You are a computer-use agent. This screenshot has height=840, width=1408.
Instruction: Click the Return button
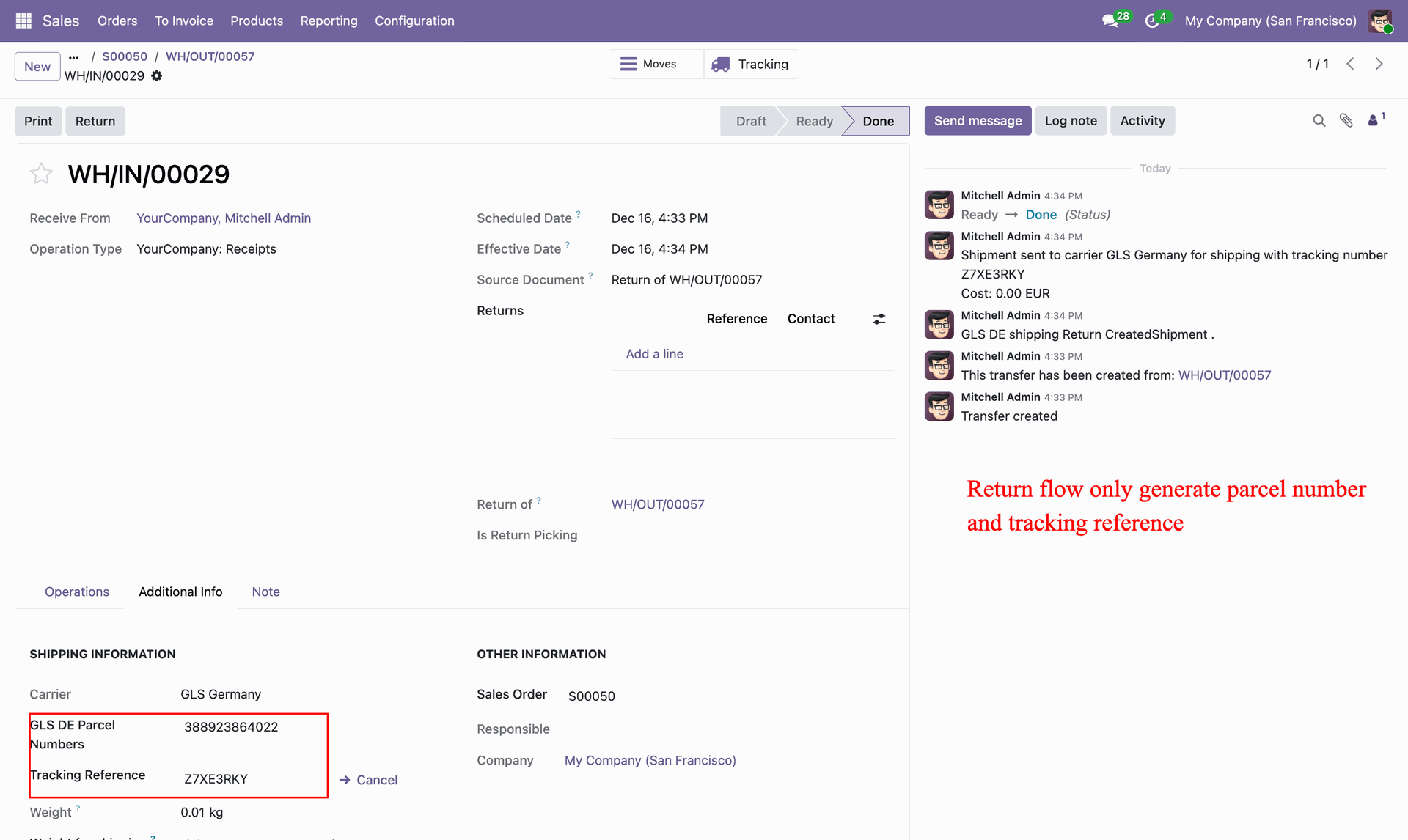[x=95, y=121]
